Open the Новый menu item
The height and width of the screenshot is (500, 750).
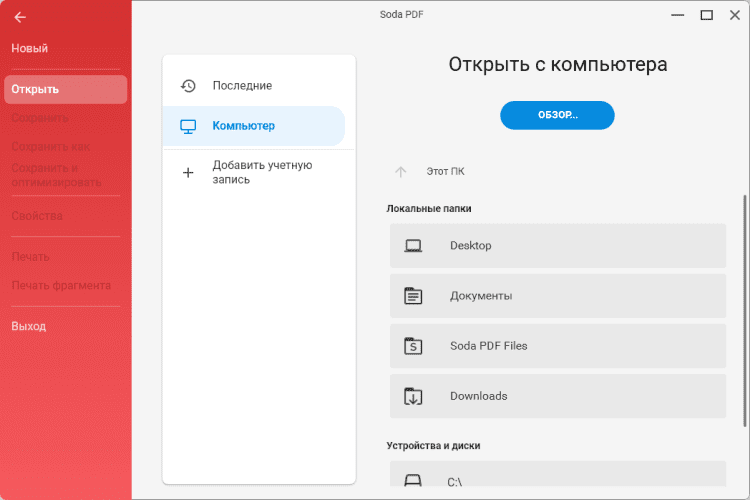tap(30, 48)
